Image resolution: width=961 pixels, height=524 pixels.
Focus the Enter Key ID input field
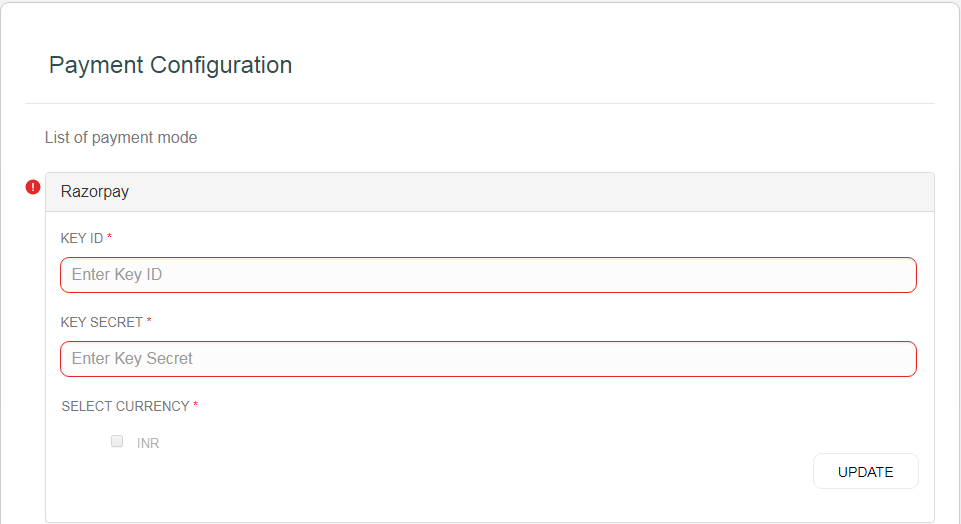[488, 275]
